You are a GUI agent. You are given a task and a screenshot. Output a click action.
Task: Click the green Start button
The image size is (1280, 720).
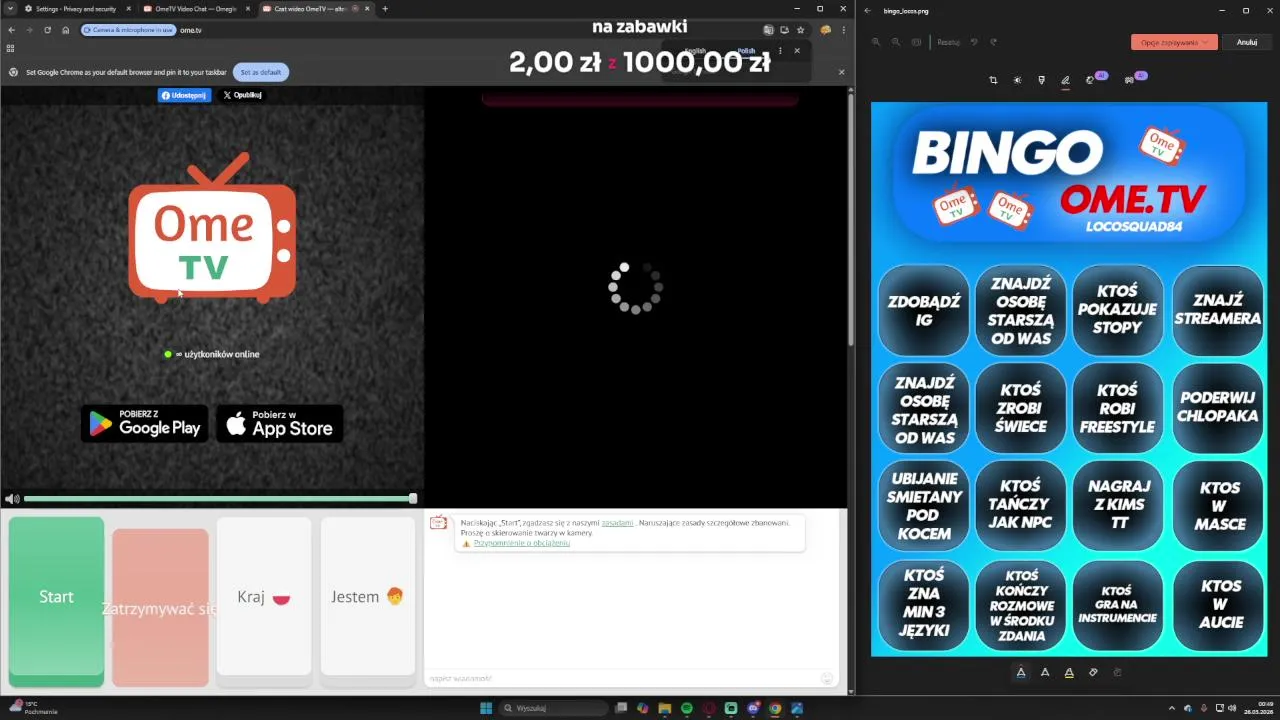pos(56,600)
